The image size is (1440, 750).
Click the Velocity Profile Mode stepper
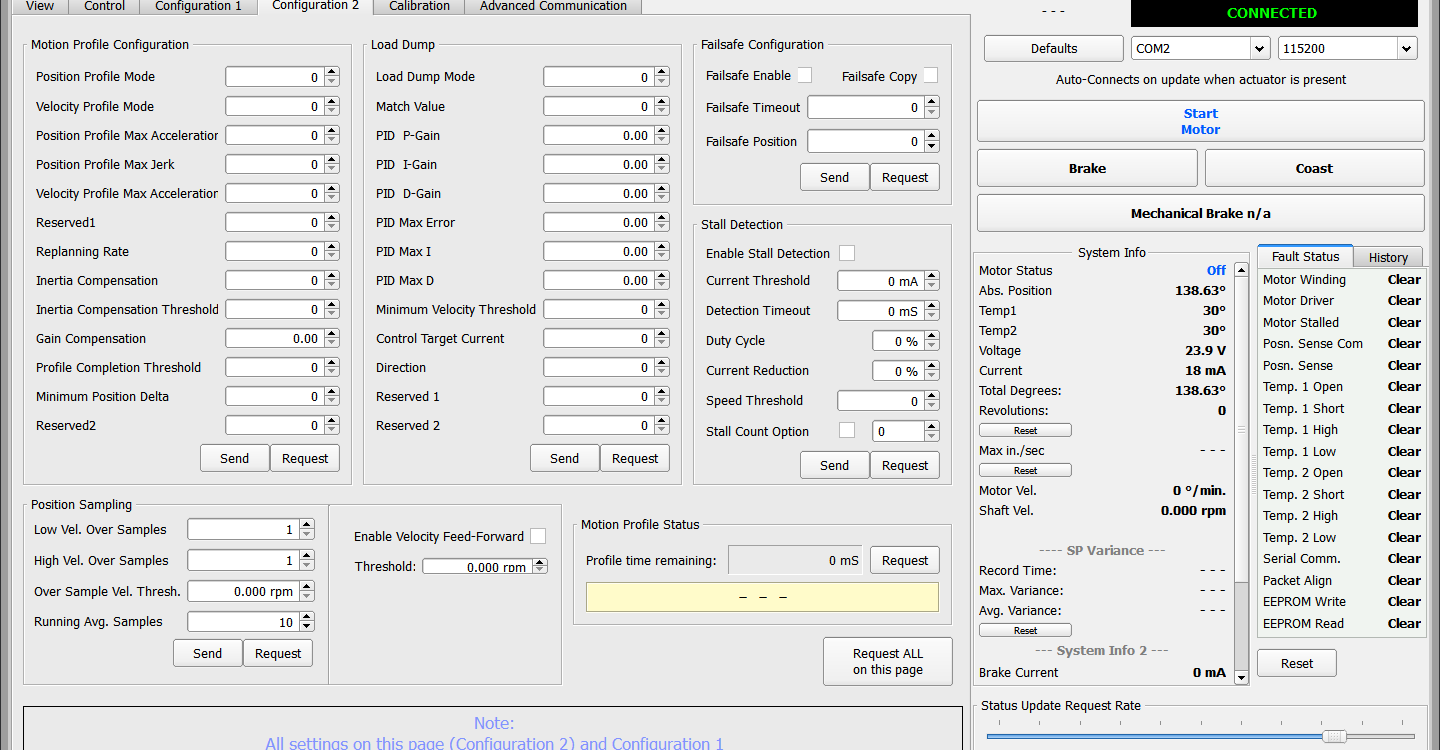tap(332, 106)
